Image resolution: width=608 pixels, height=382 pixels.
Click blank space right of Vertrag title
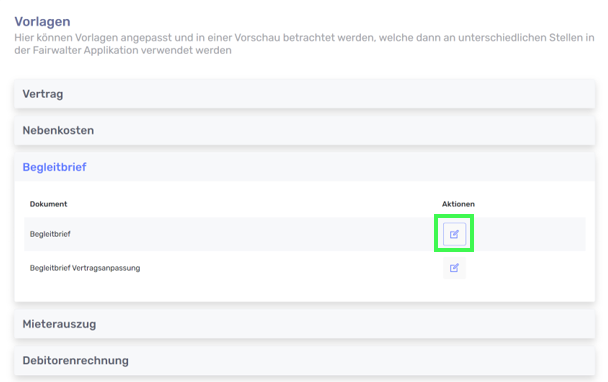click(x=329, y=94)
